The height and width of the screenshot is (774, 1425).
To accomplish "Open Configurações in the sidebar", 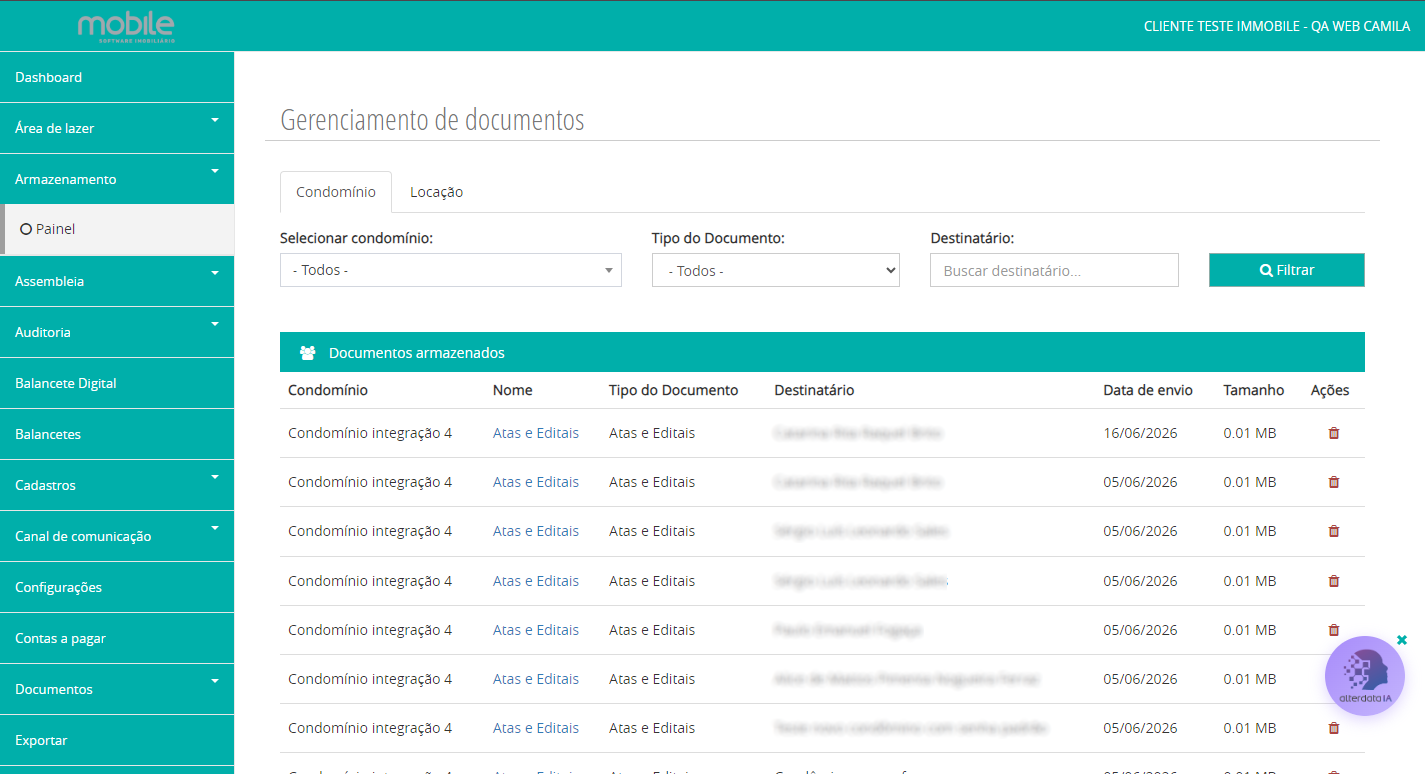I will [117, 587].
